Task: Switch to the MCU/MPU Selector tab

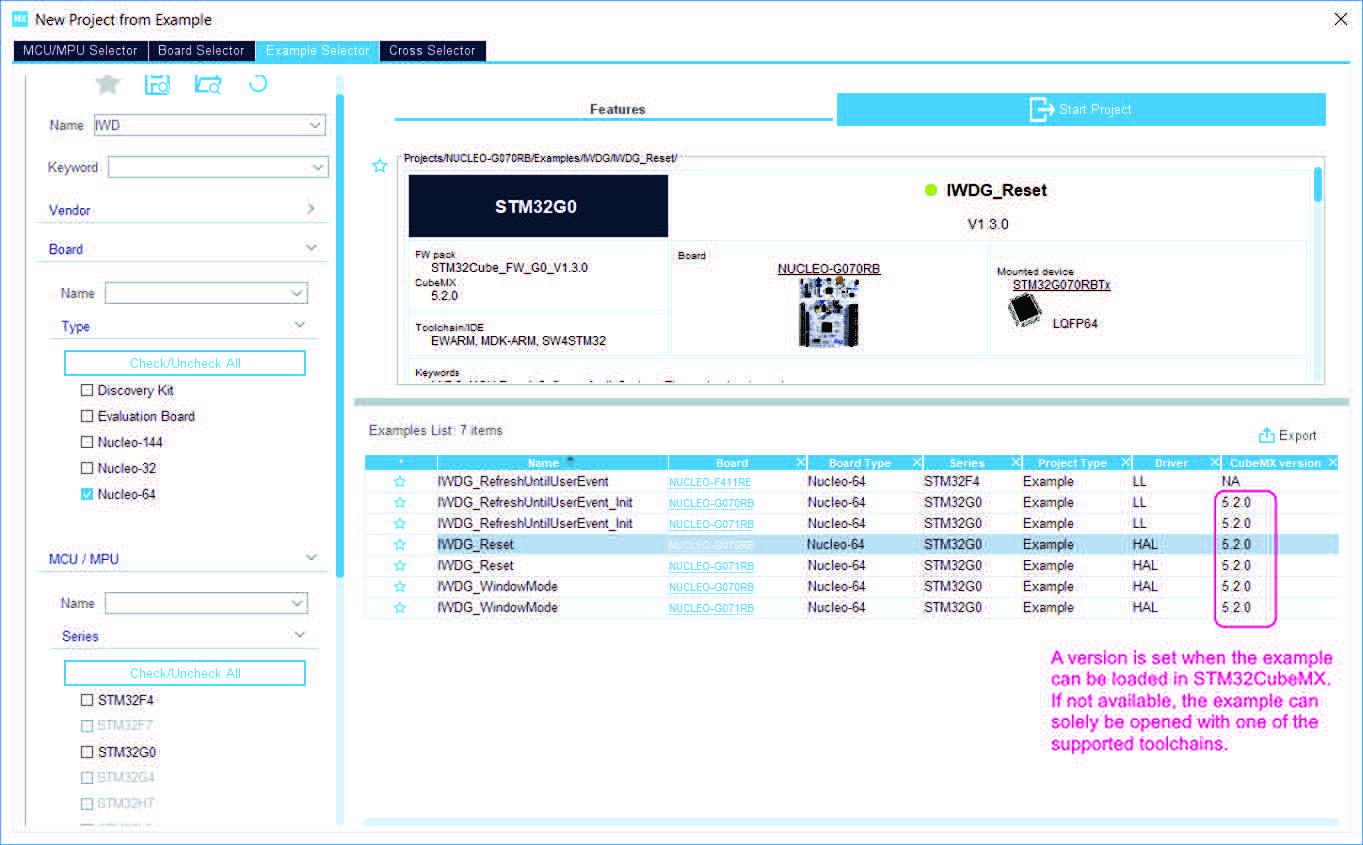Action: (81, 50)
